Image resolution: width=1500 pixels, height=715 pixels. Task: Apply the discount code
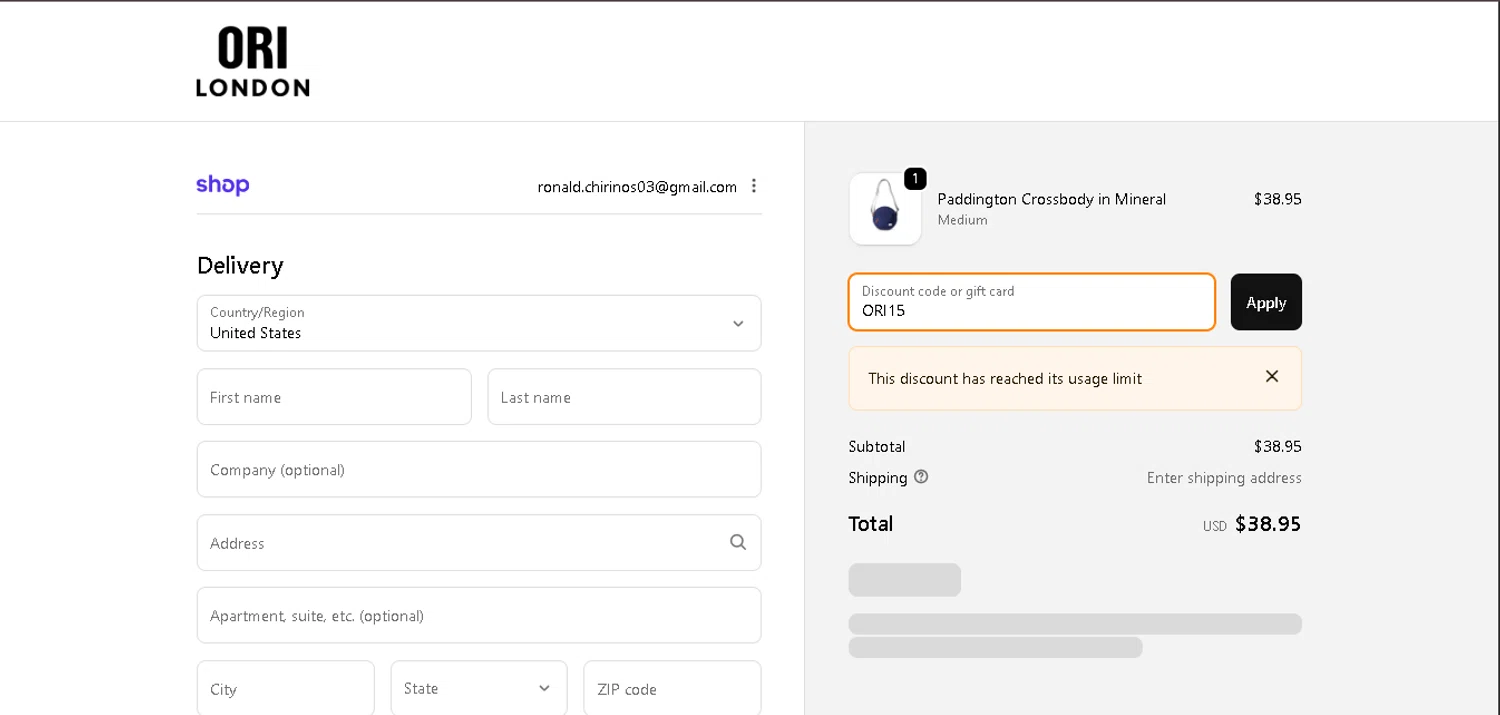pyautogui.click(x=1266, y=302)
